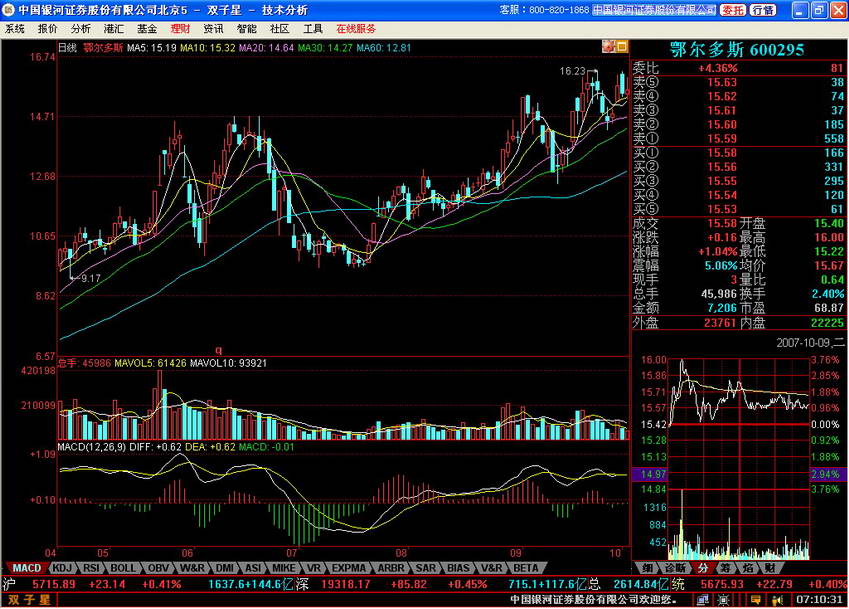Switch to the RSI indicator tab

coord(91,568)
